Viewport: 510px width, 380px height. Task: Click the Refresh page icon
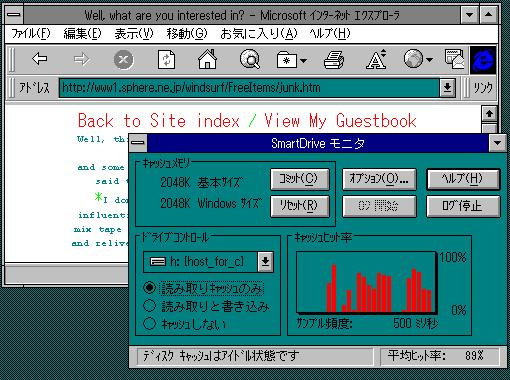click(x=166, y=60)
